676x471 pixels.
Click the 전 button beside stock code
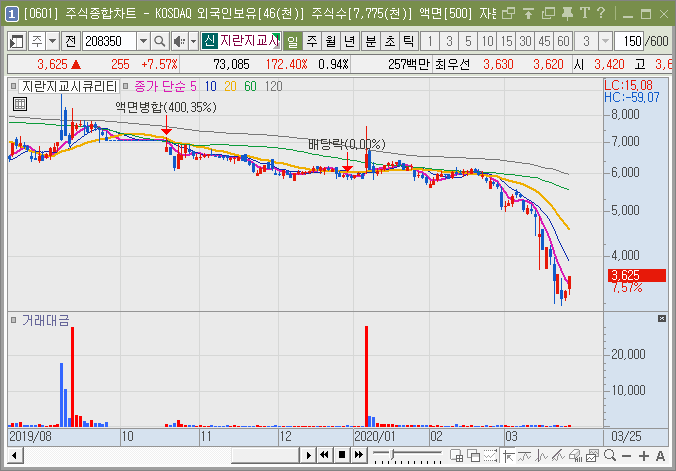71,41
